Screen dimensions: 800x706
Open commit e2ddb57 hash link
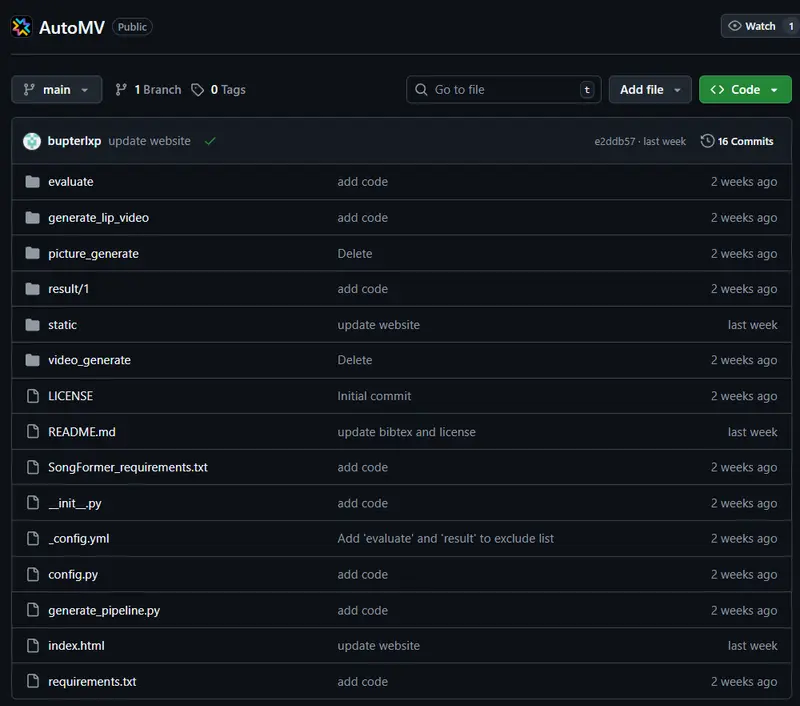(615, 142)
